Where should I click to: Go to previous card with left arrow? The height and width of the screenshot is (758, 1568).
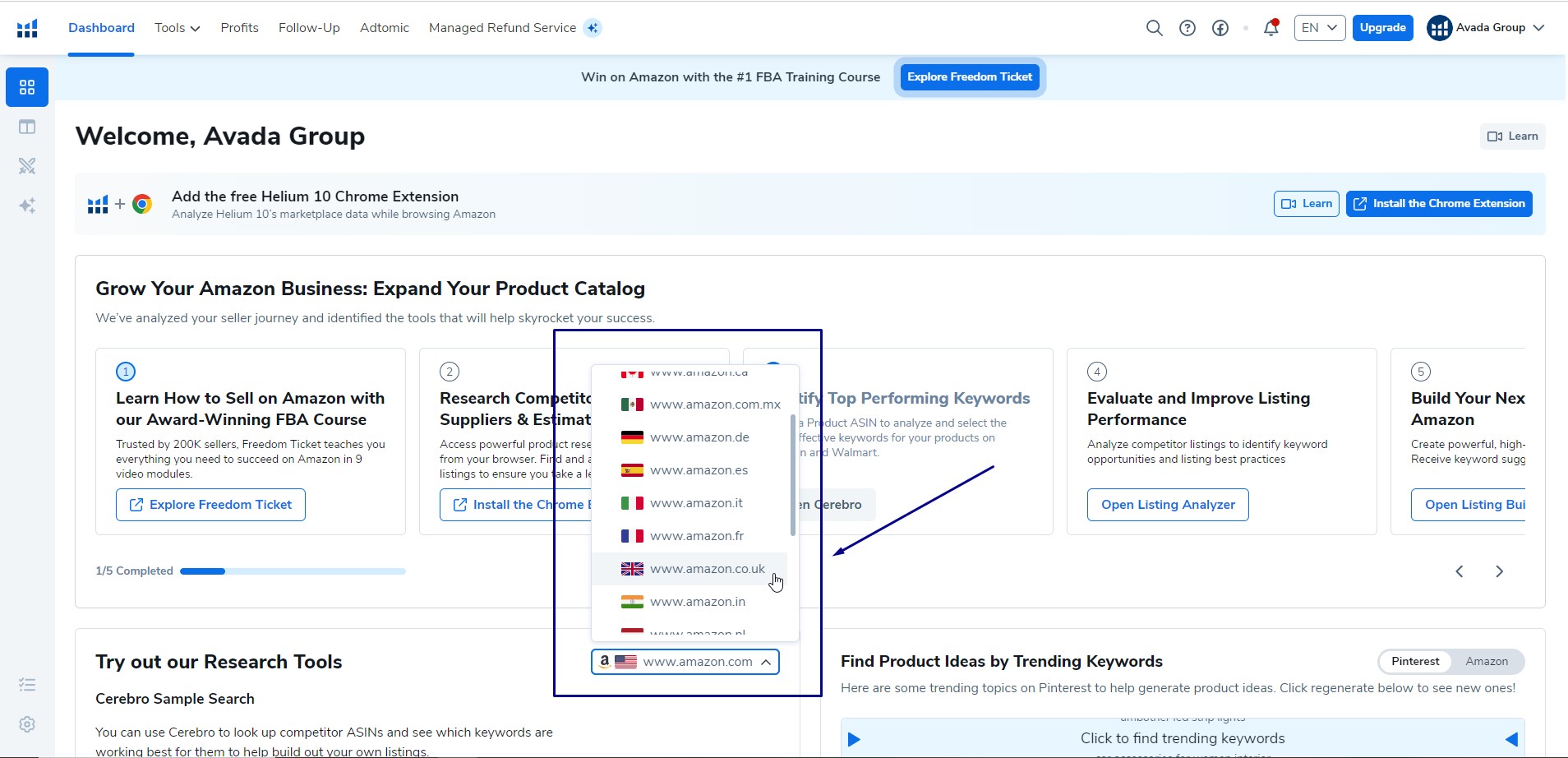click(x=1460, y=571)
